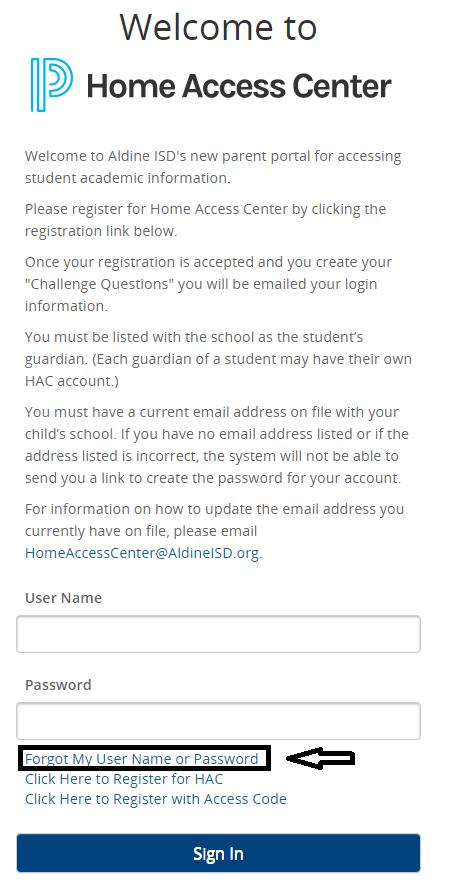Click the For information on how to update text
Screen dimensions: 449x891
tap(214, 509)
